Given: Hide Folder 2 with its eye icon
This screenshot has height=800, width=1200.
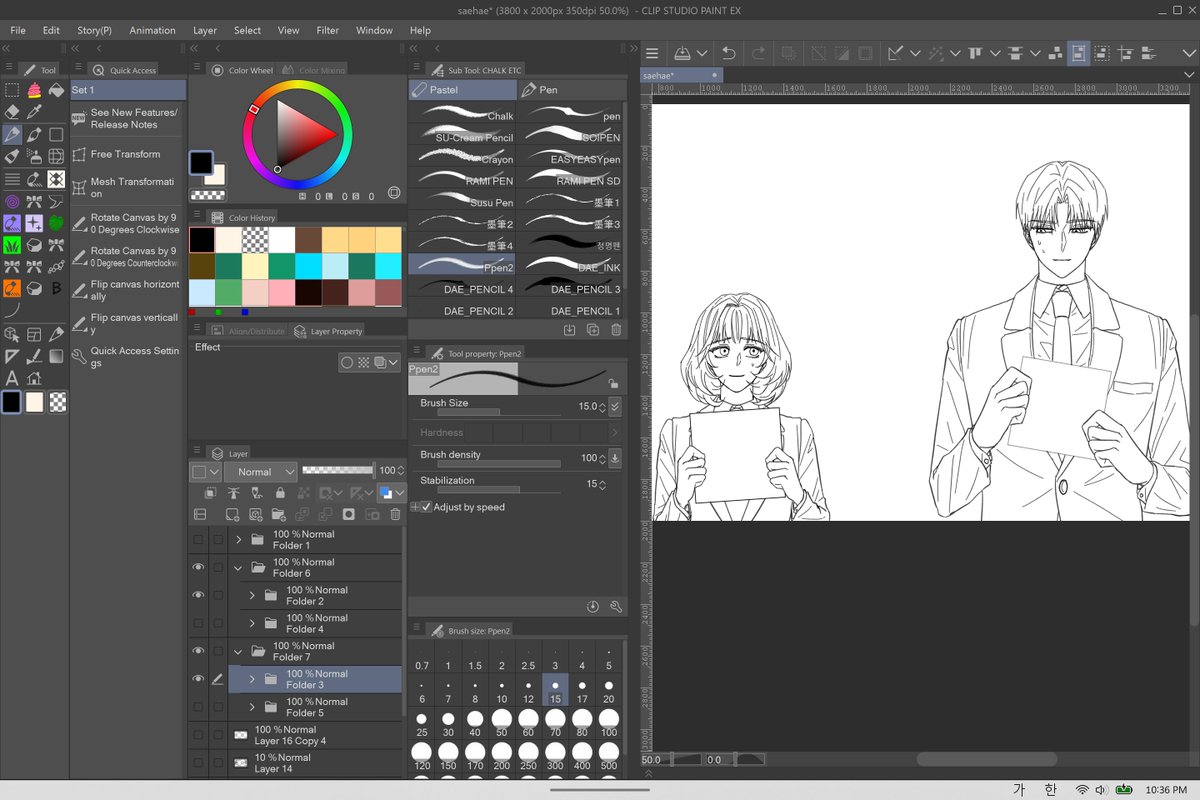Looking at the screenshot, I should tap(198, 595).
